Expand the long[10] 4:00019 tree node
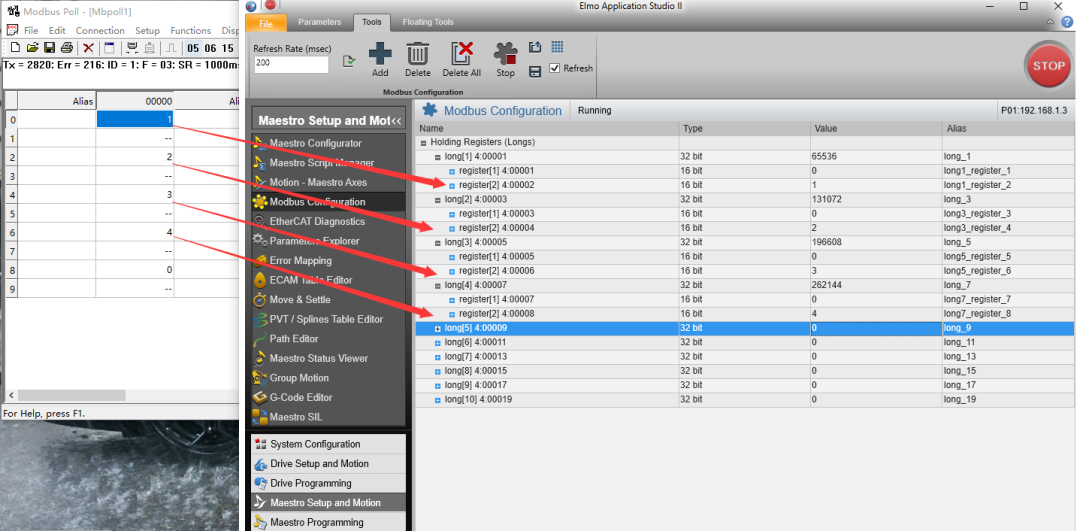This screenshot has height=531, width=1080. (x=437, y=400)
